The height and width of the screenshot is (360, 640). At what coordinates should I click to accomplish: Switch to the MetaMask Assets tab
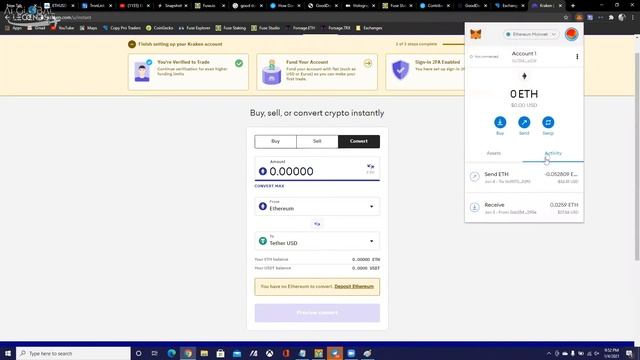[494, 153]
